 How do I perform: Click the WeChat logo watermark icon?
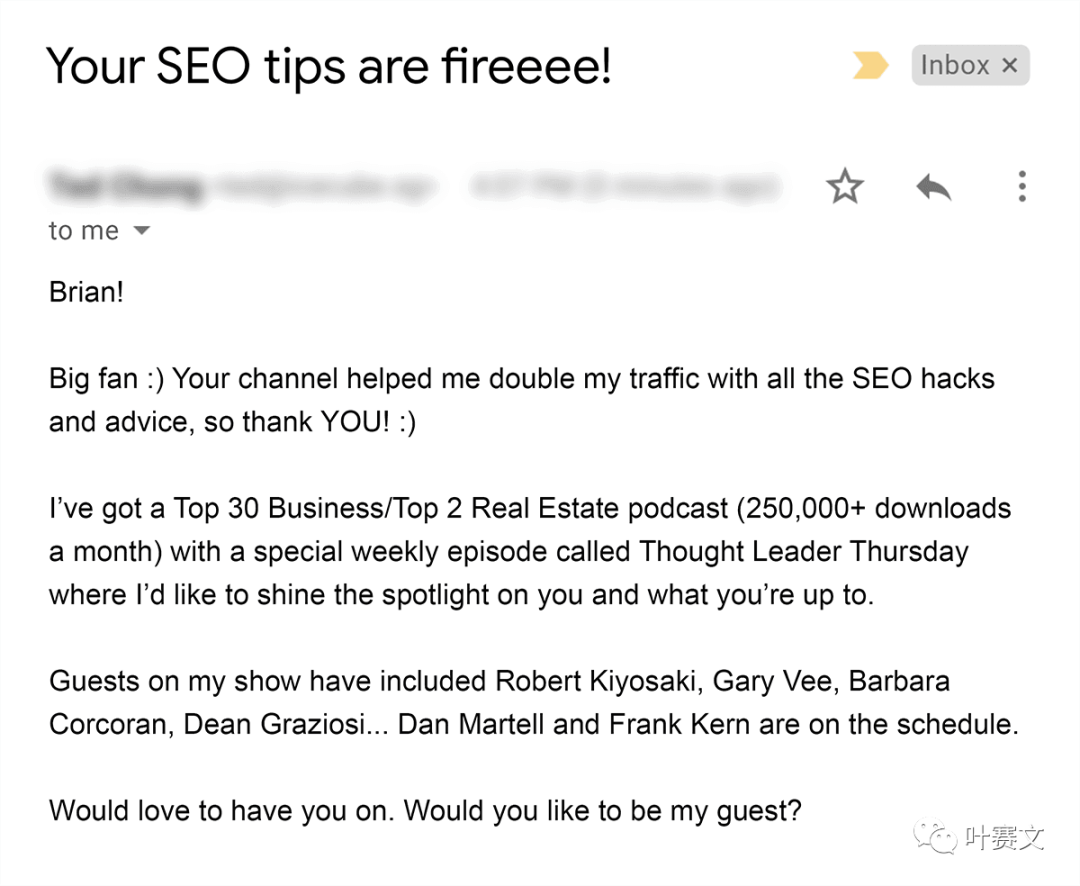click(934, 837)
